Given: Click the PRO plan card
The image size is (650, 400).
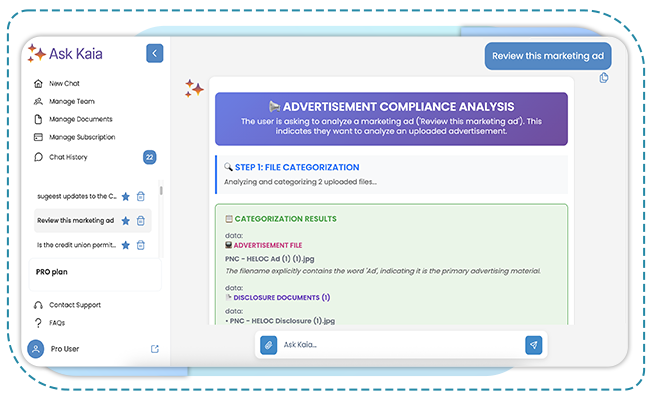Looking at the screenshot, I should tap(95, 274).
